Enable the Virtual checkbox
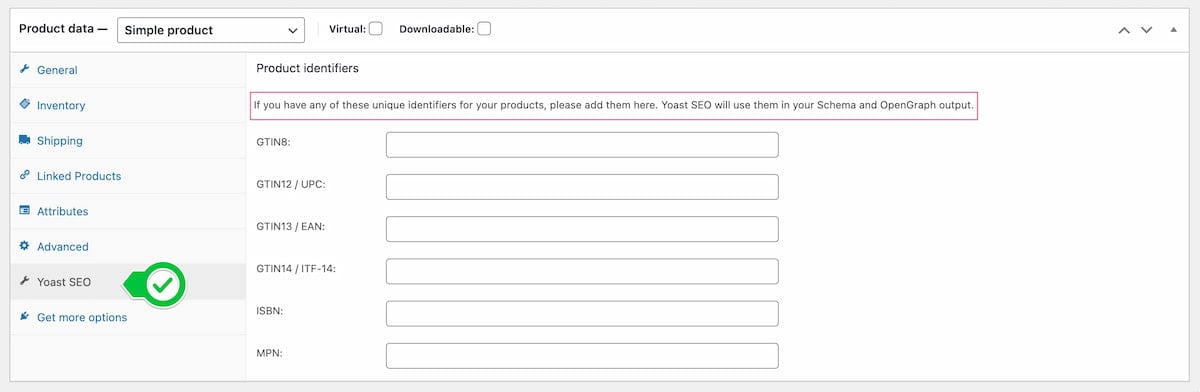The image size is (1200, 392). pos(376,29)
